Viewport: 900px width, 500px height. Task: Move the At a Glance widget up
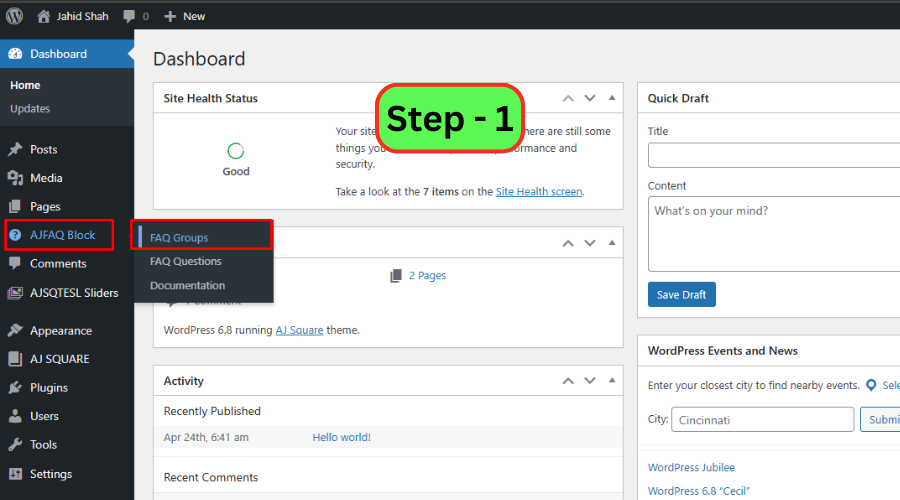coord(568,243)
